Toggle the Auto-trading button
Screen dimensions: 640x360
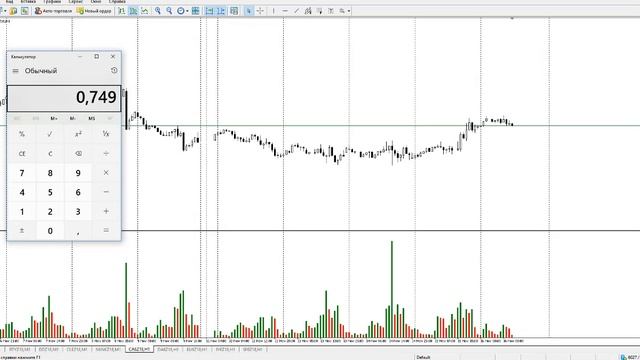(x=53, y=11)
